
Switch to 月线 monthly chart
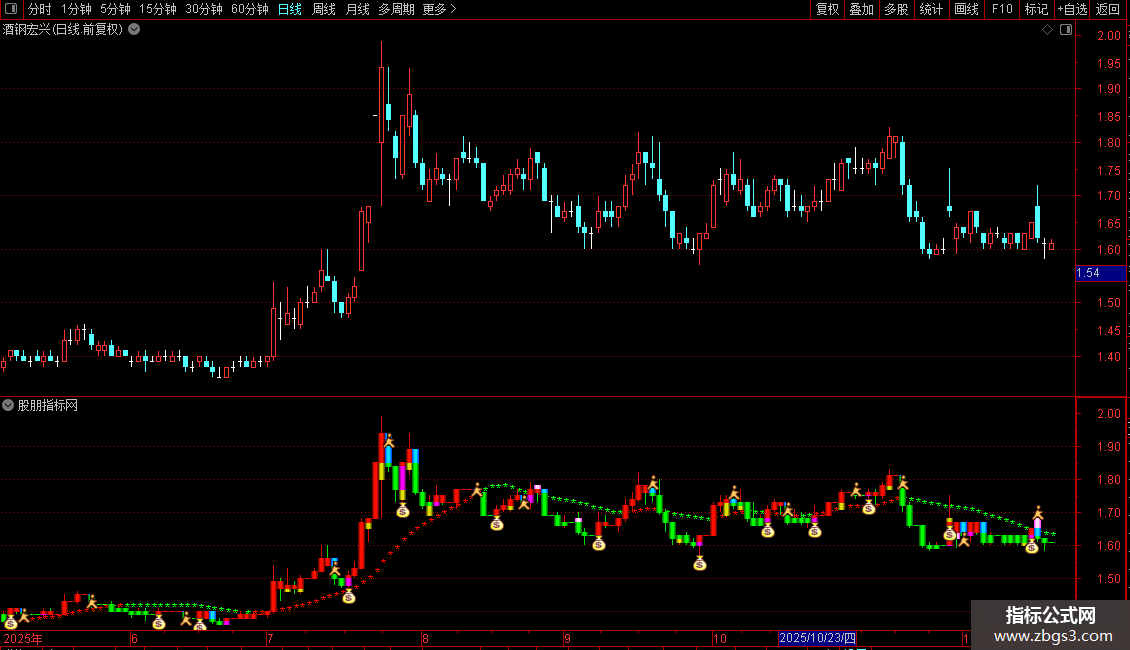[357, 9]
